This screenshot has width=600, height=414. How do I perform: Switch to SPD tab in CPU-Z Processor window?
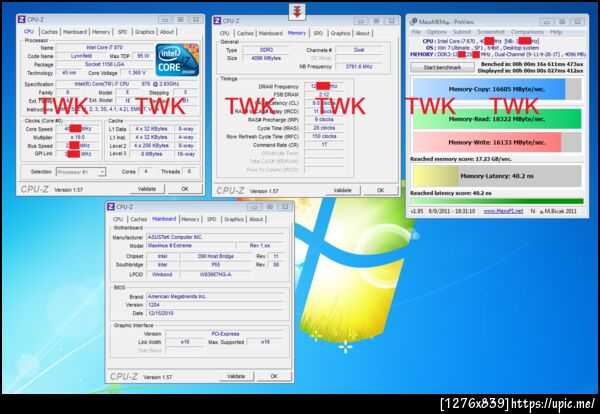tap(122, 32)
